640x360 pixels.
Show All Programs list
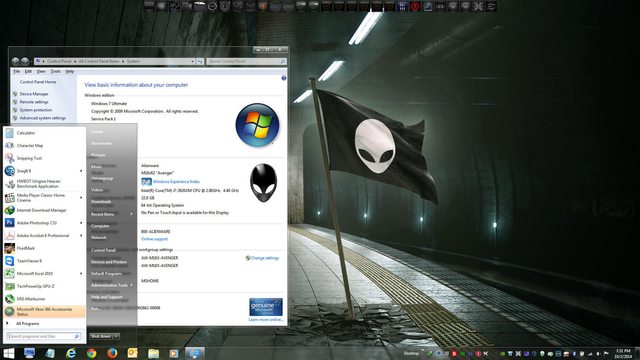(x=27, y=324)
